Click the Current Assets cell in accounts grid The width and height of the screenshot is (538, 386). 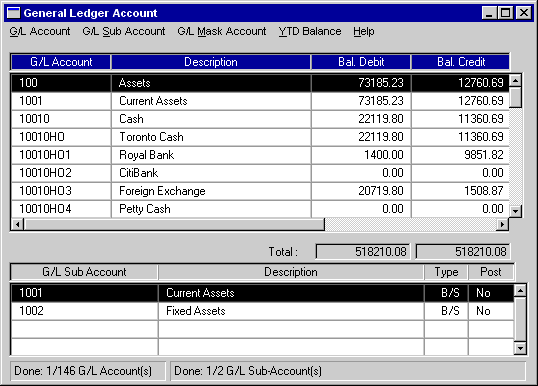pos(211,101)
